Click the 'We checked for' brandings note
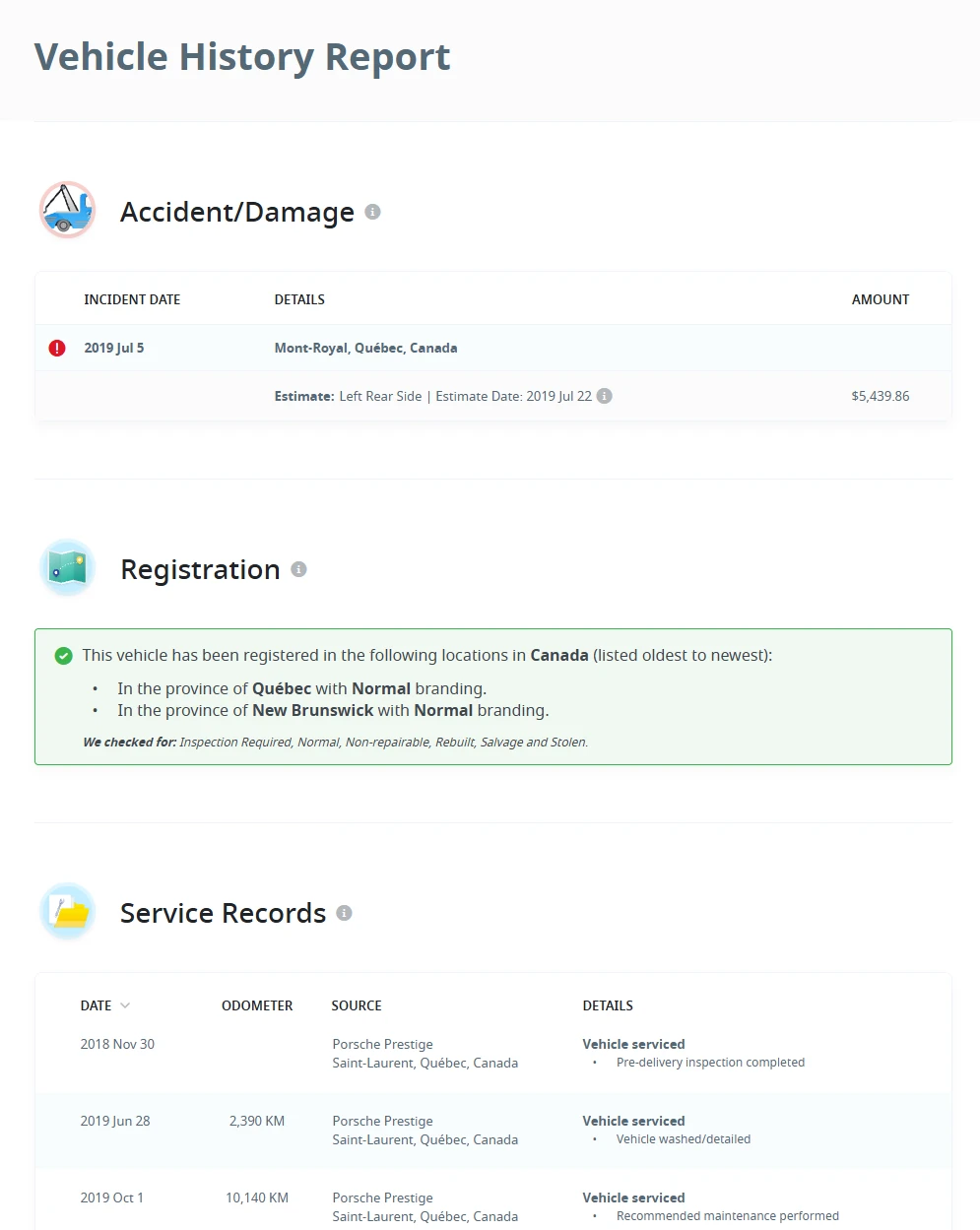The image size is (980, 1230). tap(336, 743)
